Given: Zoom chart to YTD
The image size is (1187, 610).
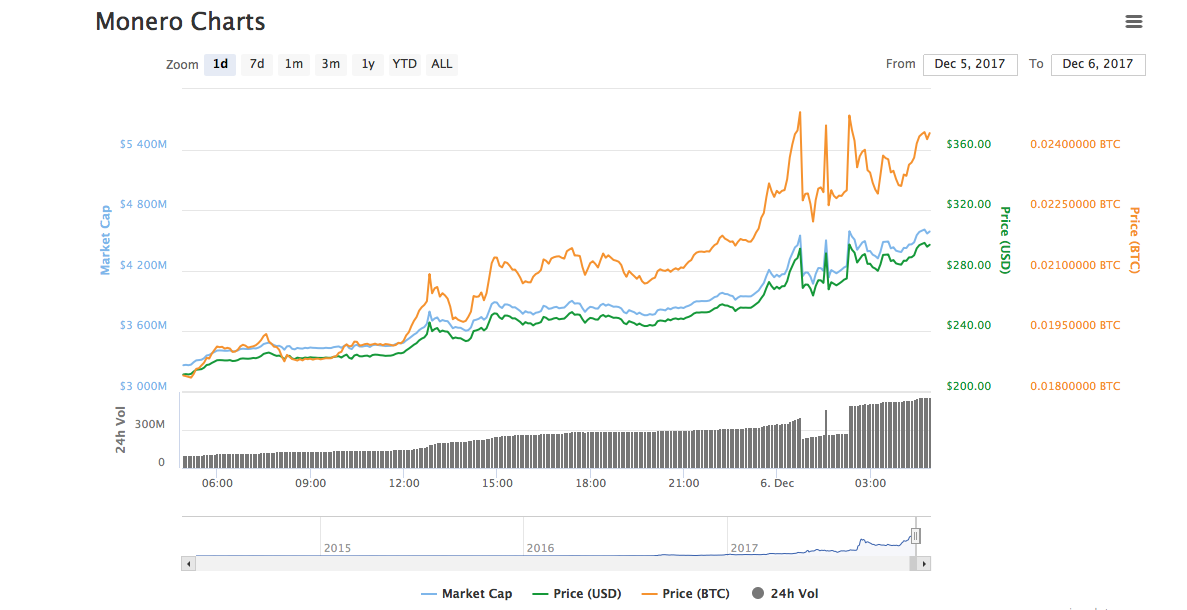Looking at the screenshot, I should 404,64.
